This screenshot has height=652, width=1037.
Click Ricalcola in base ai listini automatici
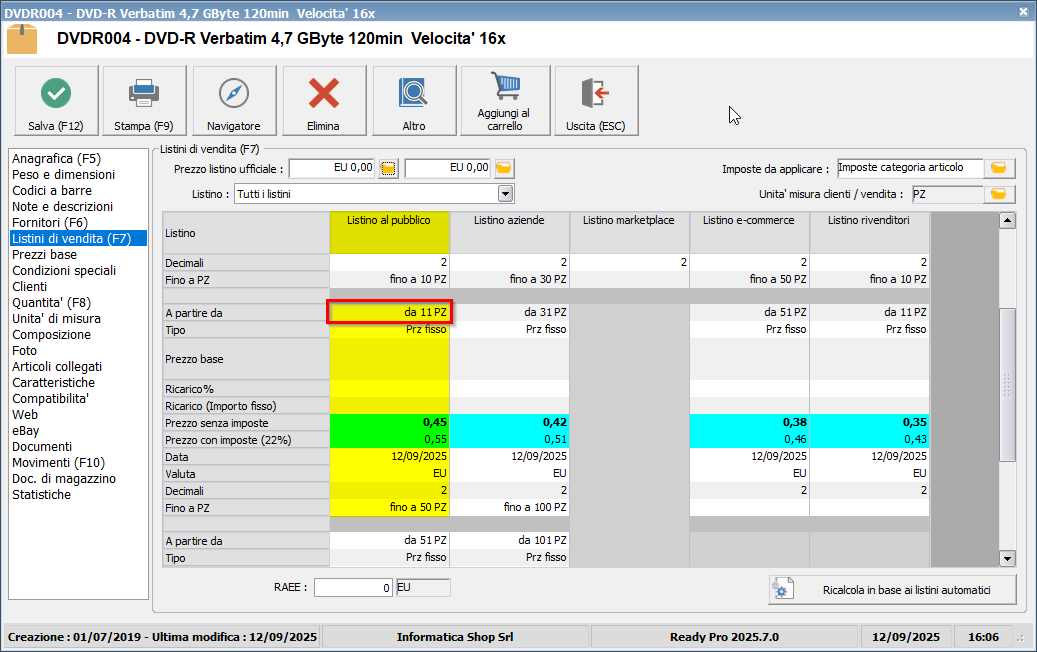click(892, 590)
